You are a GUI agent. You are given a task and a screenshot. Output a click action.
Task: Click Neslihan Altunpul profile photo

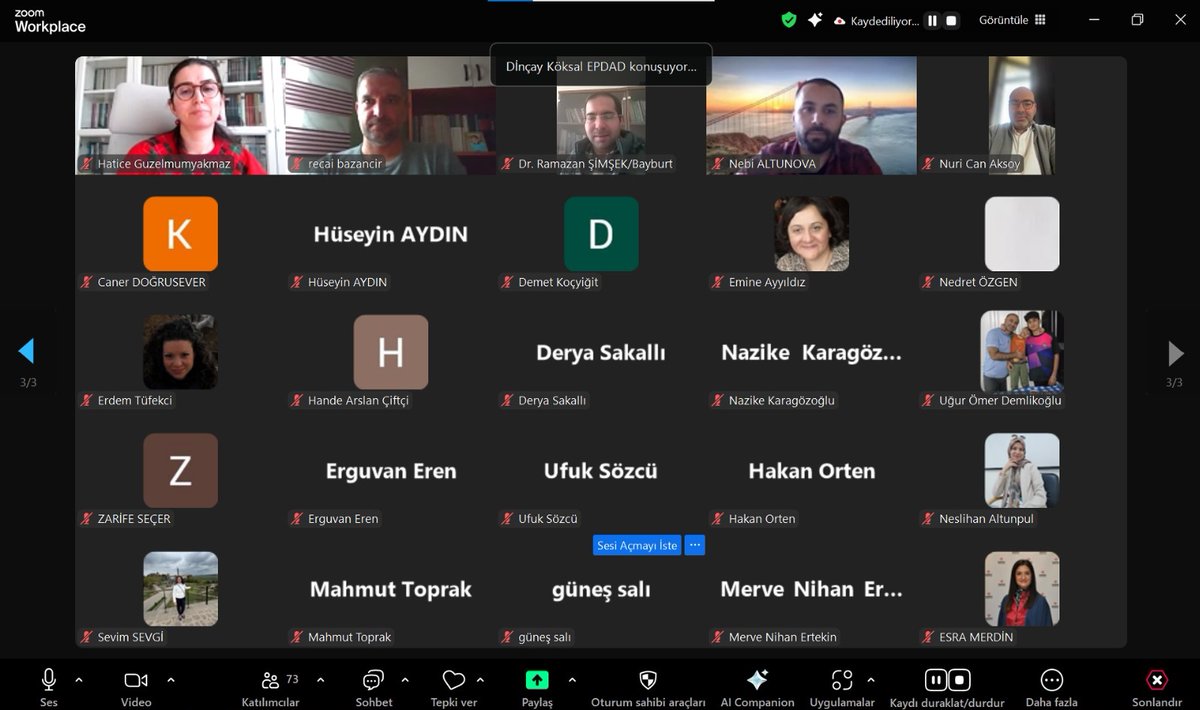(x=1022, y=470)
